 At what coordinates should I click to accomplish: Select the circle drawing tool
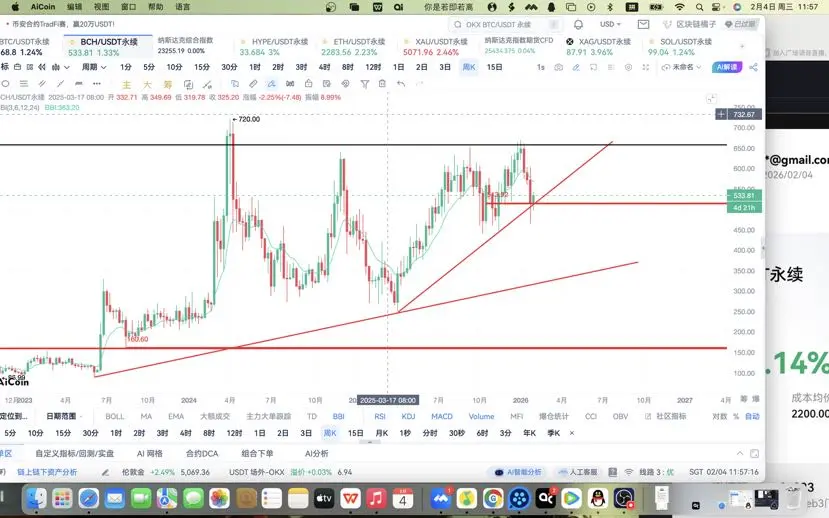coord(5,84)
